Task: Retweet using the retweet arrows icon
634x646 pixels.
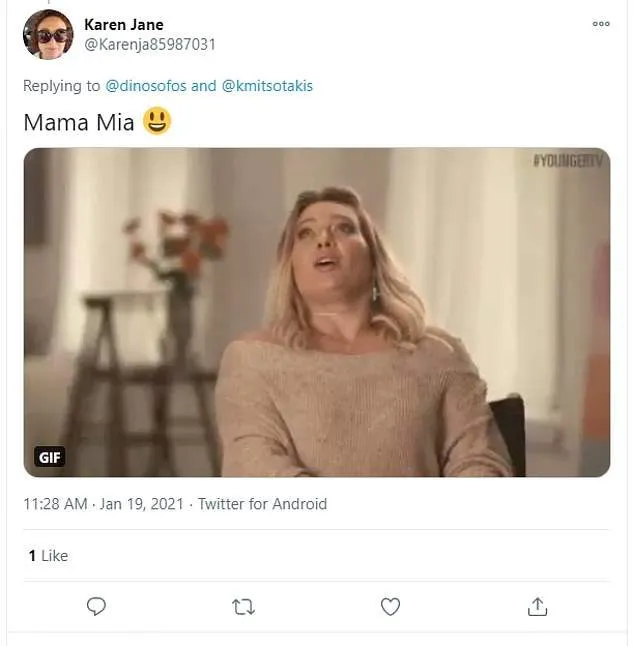Action: coord(243,606)
